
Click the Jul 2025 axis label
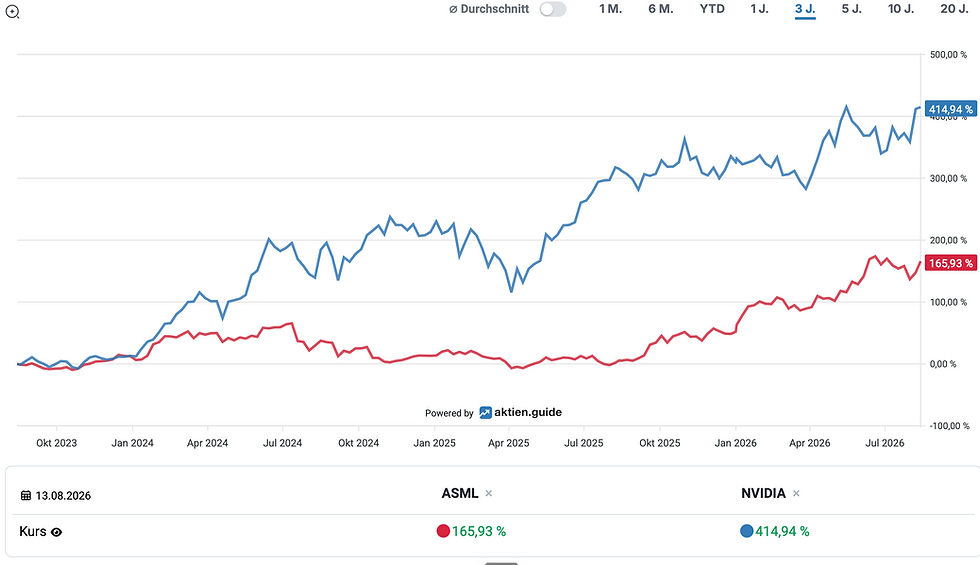tap(584, 443)
